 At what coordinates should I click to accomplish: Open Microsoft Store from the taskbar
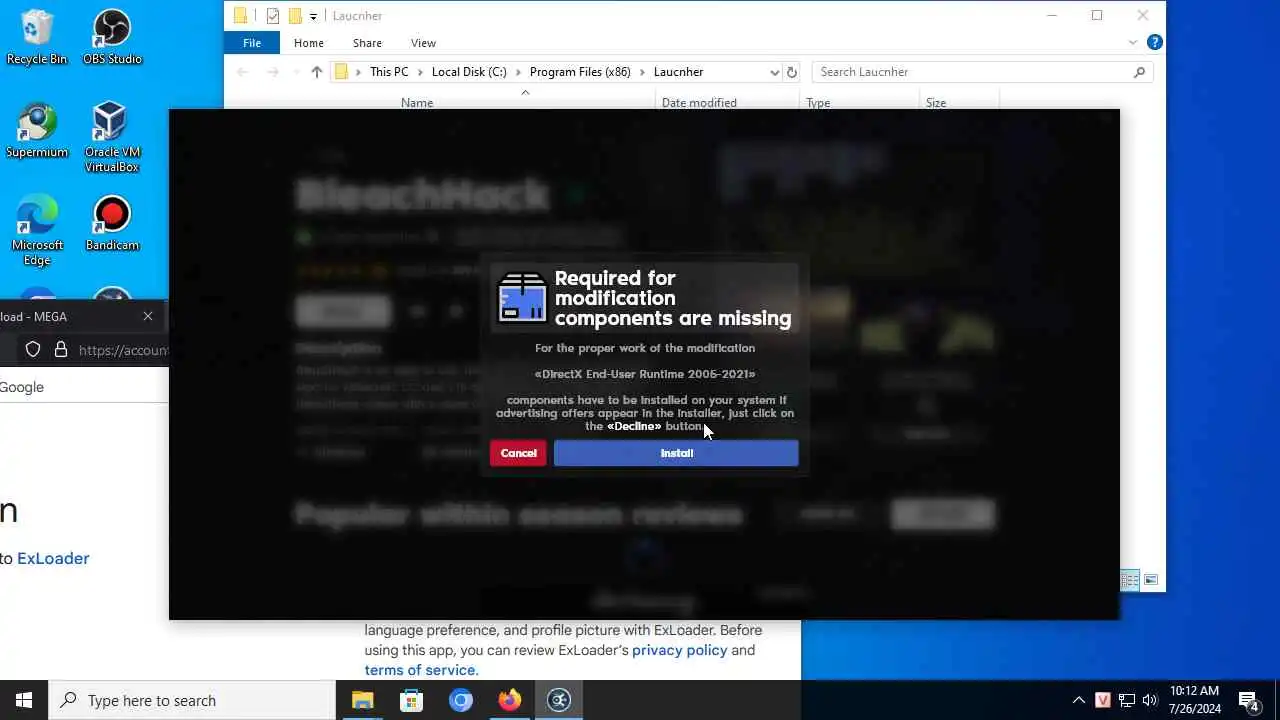411,700
